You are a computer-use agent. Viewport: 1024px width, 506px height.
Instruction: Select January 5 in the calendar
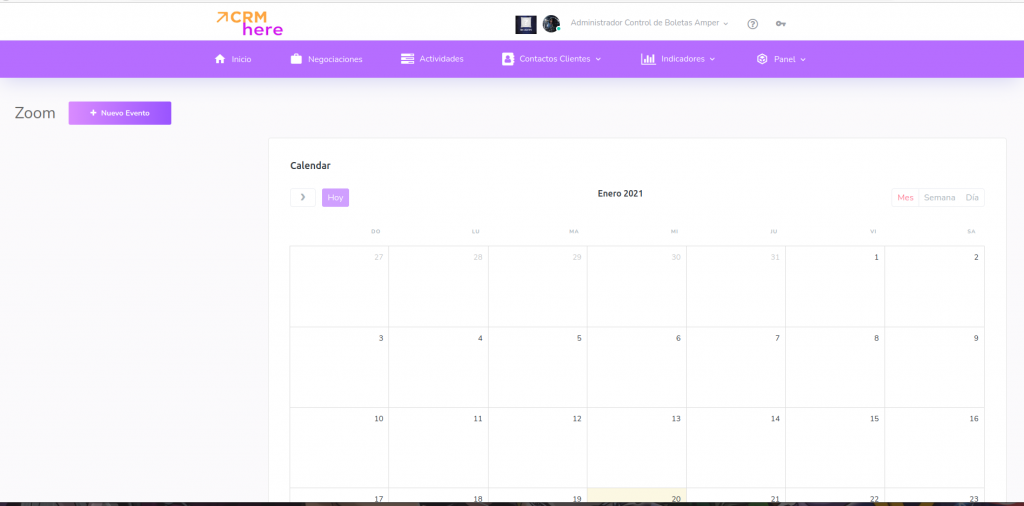coord(538,368)
